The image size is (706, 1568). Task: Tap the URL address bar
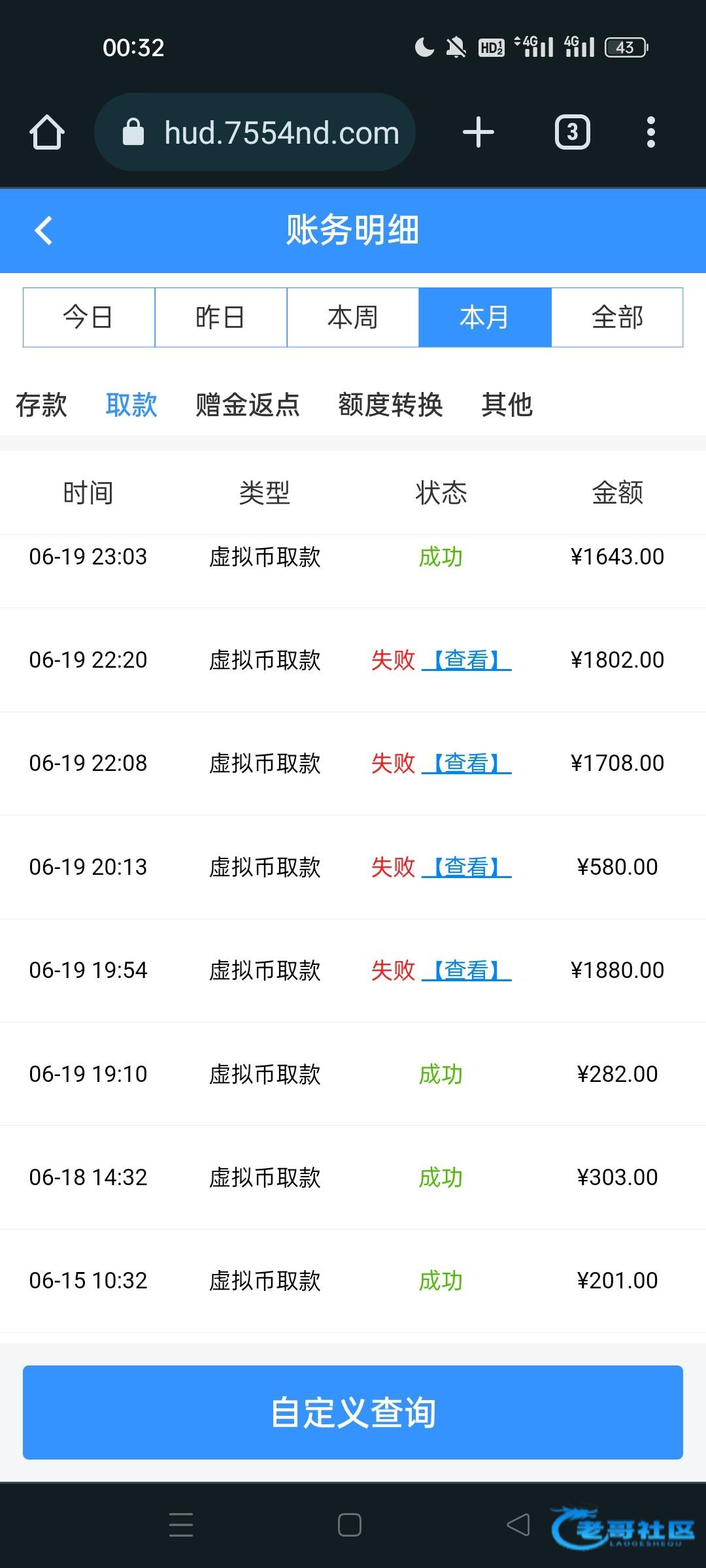point(281,133)
